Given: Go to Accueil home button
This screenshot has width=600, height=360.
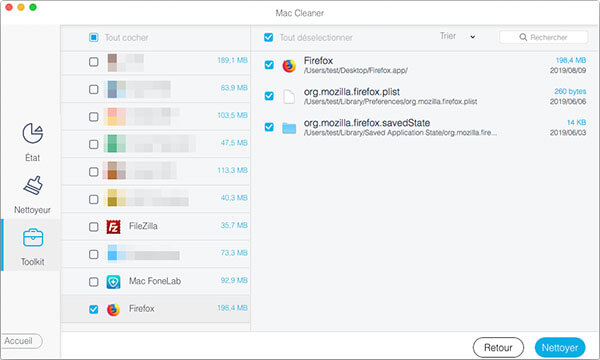Looking at the screenshot, I should point(21,341).
